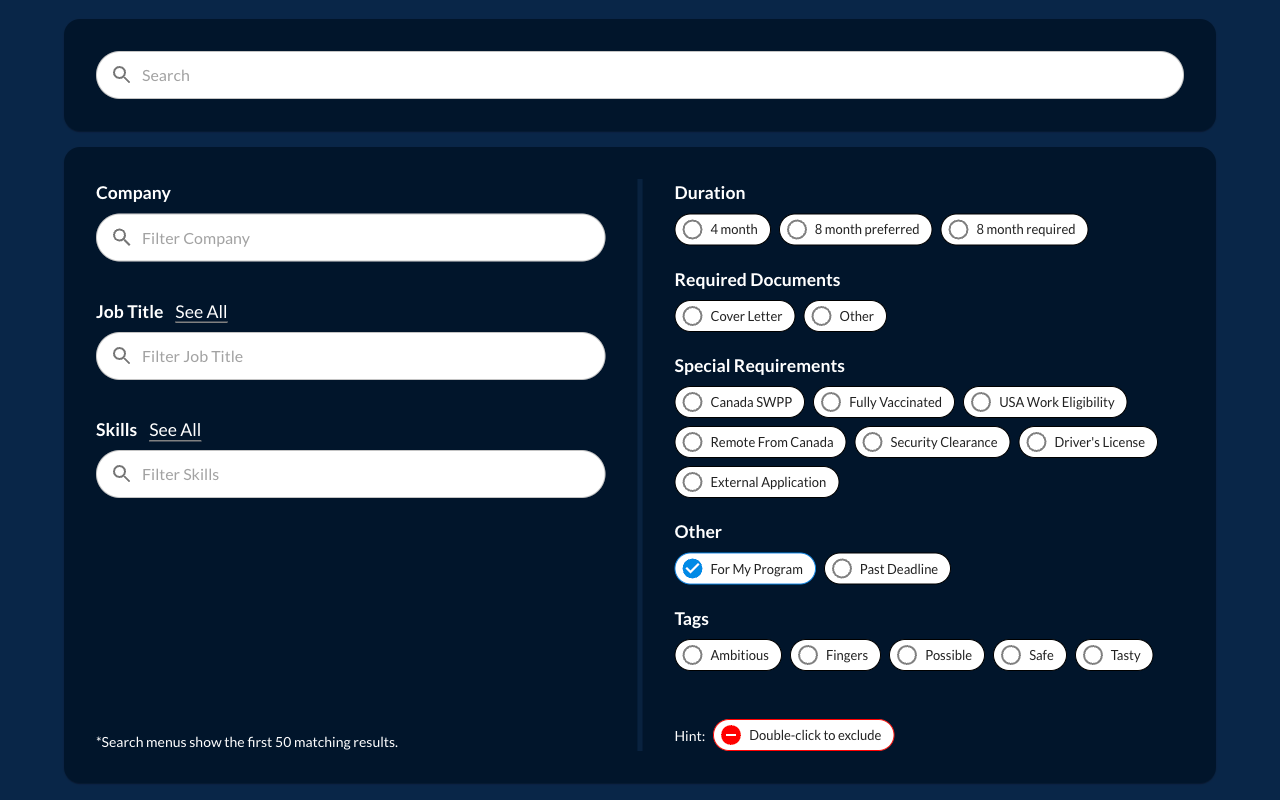Click the magnifier icon in main Search bar
Image resolution: width=1280 pixels, height=800 pixels.
pyautogui.click(x=122, y=75)
